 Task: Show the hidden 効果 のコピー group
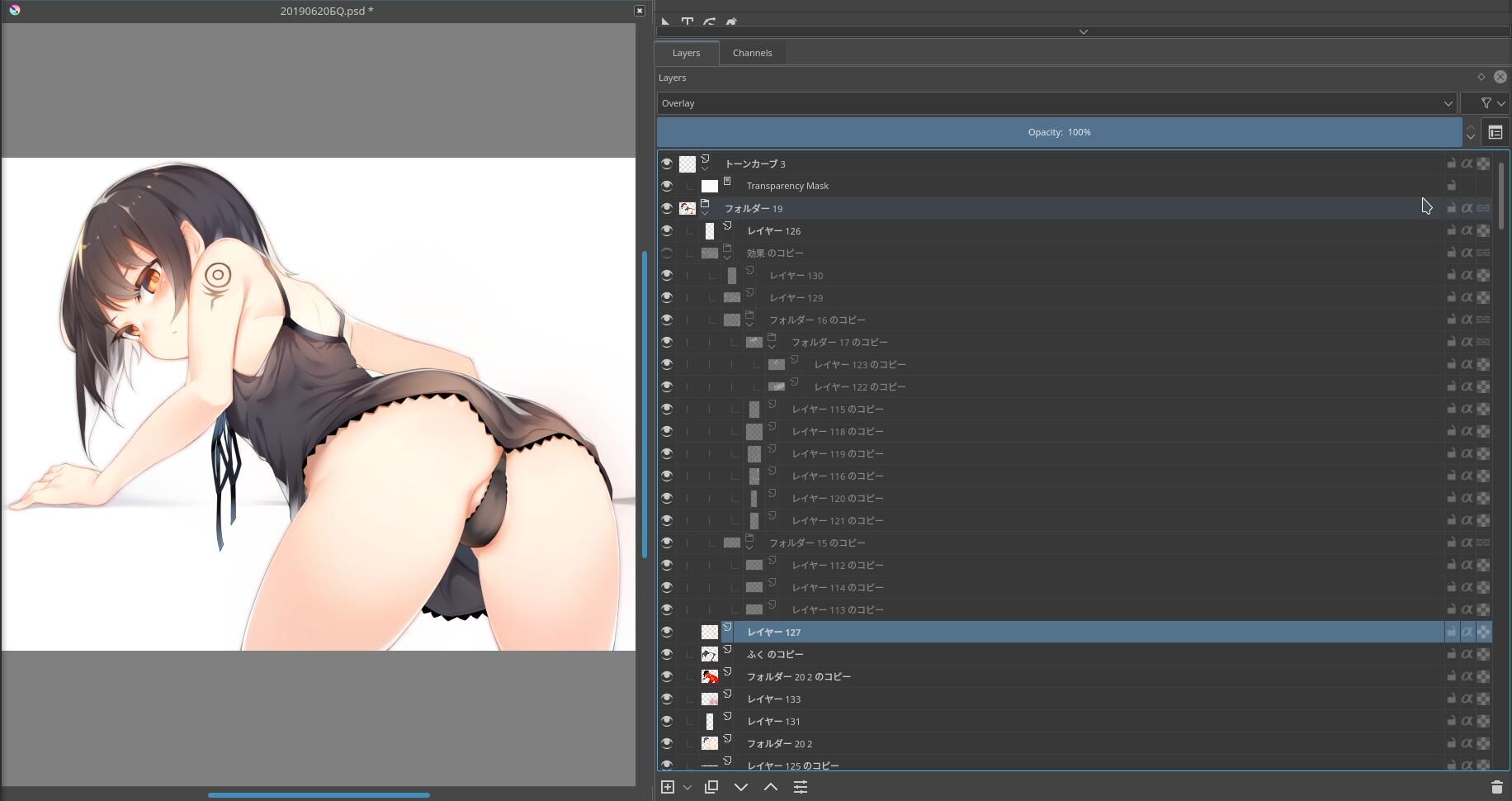667,253
